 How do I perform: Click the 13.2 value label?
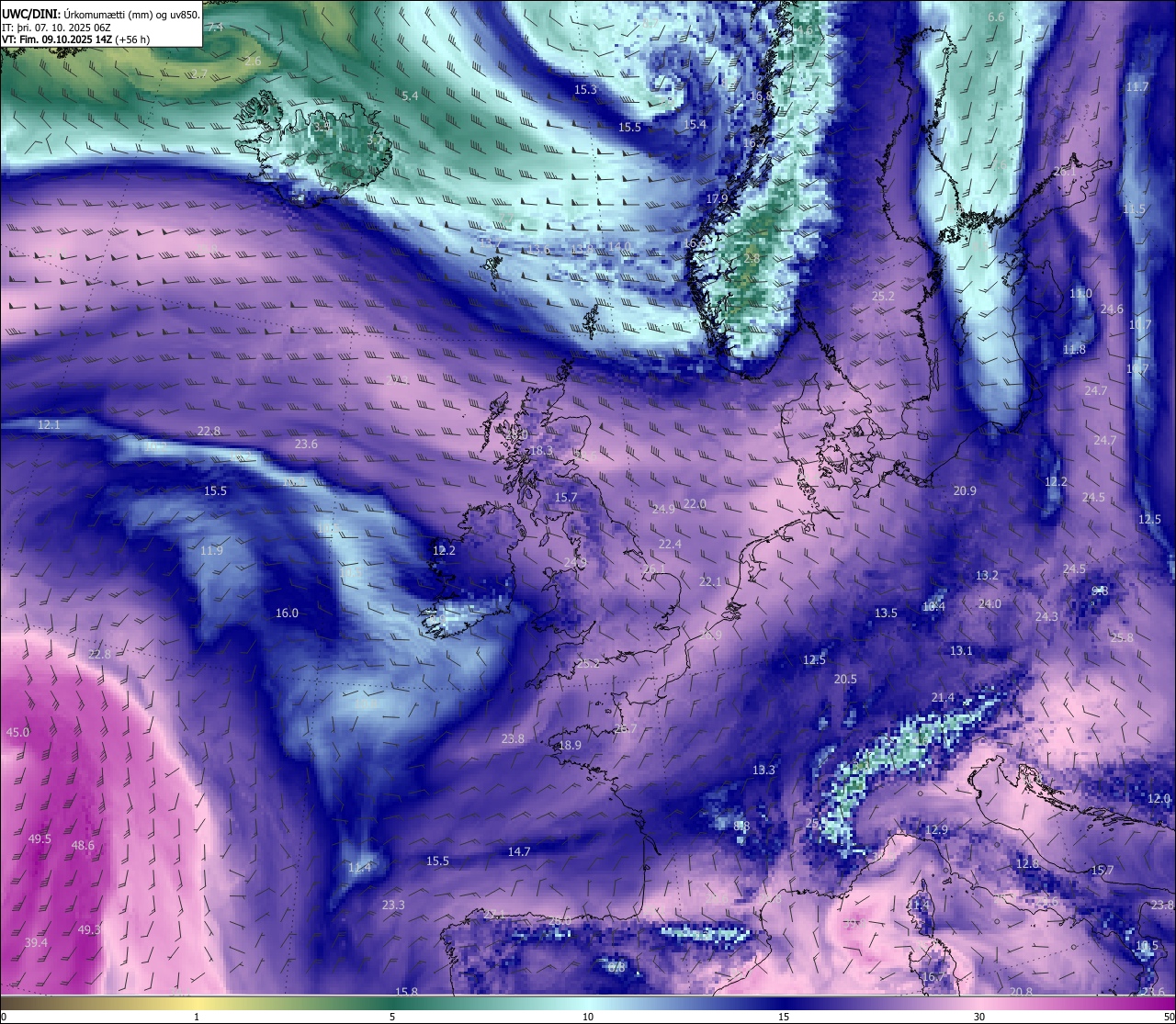(x=987, y=575)
